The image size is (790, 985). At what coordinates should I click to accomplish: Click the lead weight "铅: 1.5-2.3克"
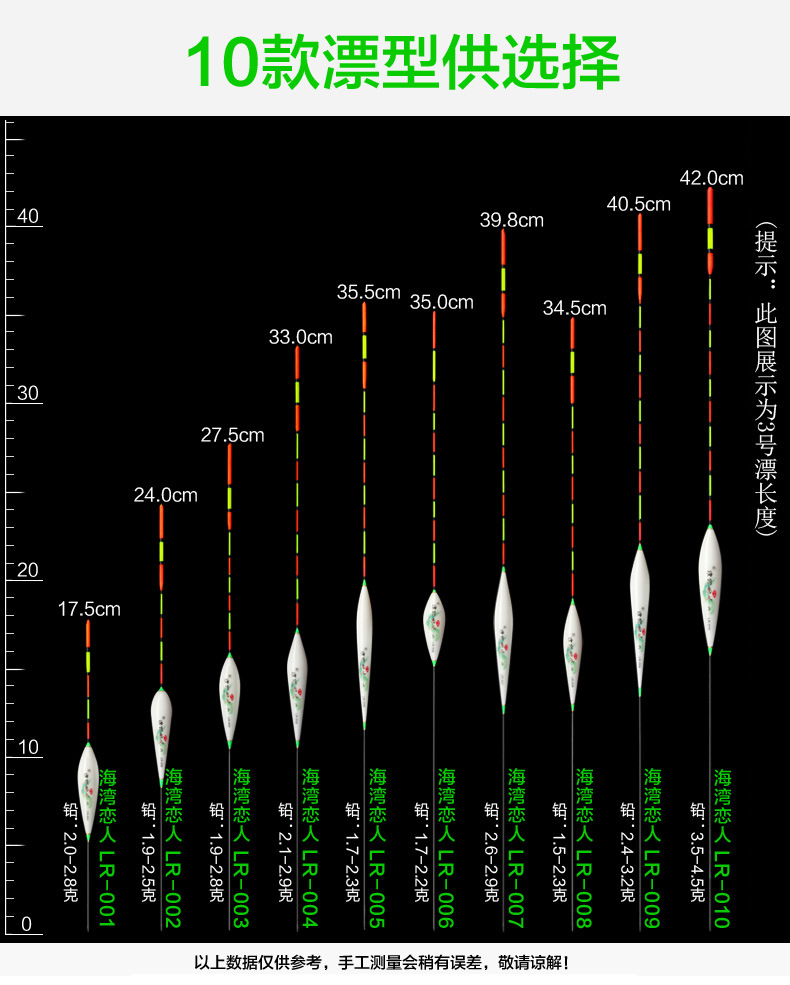coord(560,852)
